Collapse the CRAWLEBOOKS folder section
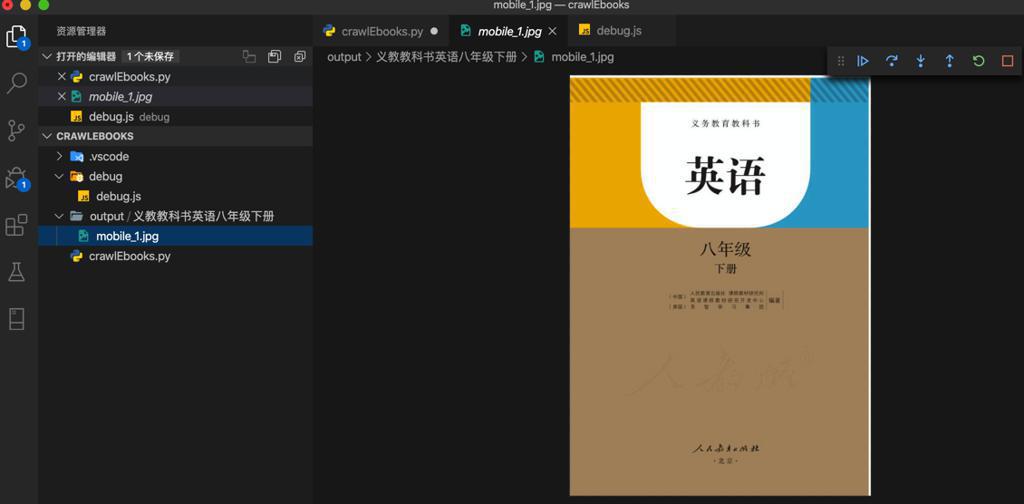This screenshot has height=504, width=1024. tap(47, 136)
